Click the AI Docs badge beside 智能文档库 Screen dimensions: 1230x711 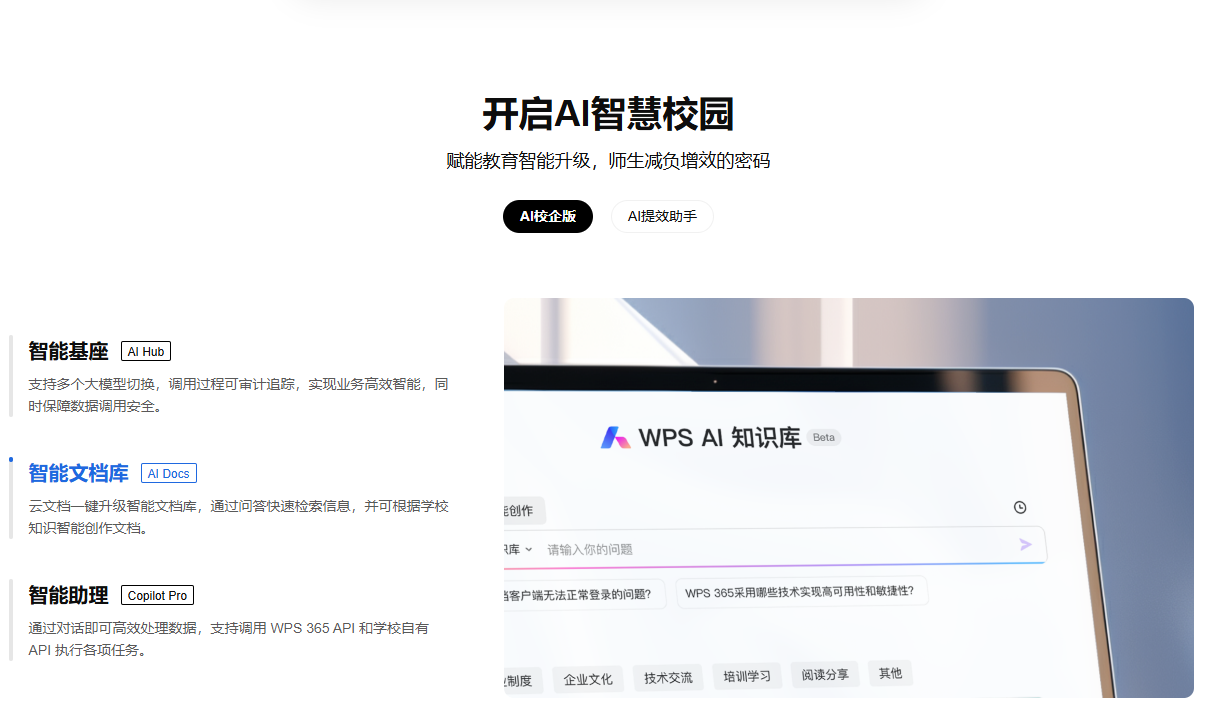pyautogui.click(x=168, y=473)
